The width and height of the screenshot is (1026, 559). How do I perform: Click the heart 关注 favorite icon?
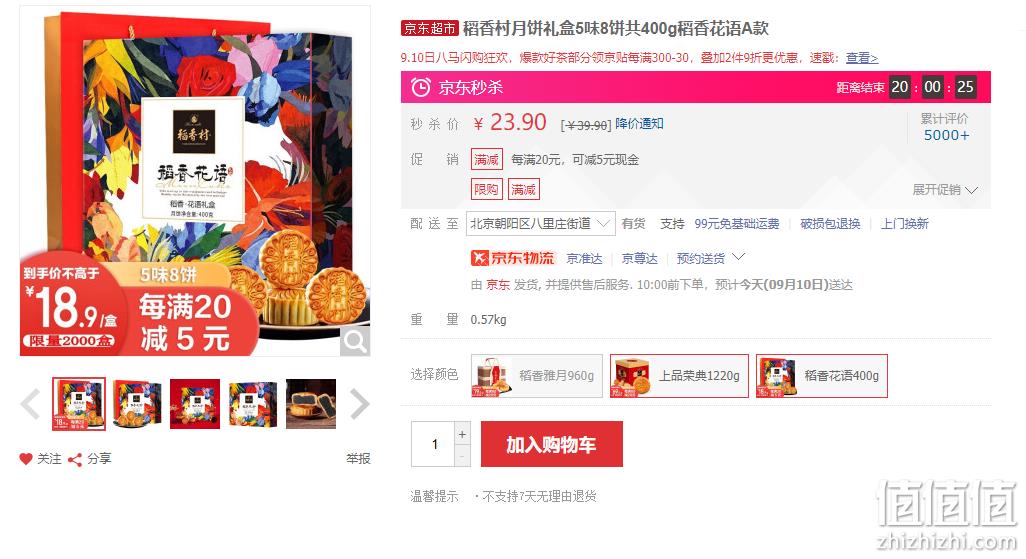pos(26,459)
